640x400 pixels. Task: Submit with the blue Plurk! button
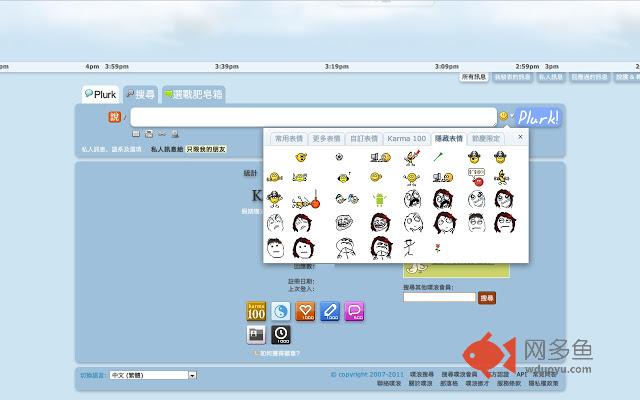[538, 118]
